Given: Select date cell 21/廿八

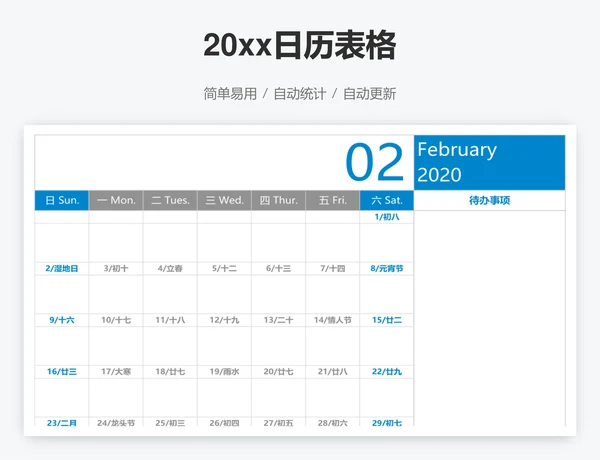Looking at the screenshot, I should pos(333,372).
